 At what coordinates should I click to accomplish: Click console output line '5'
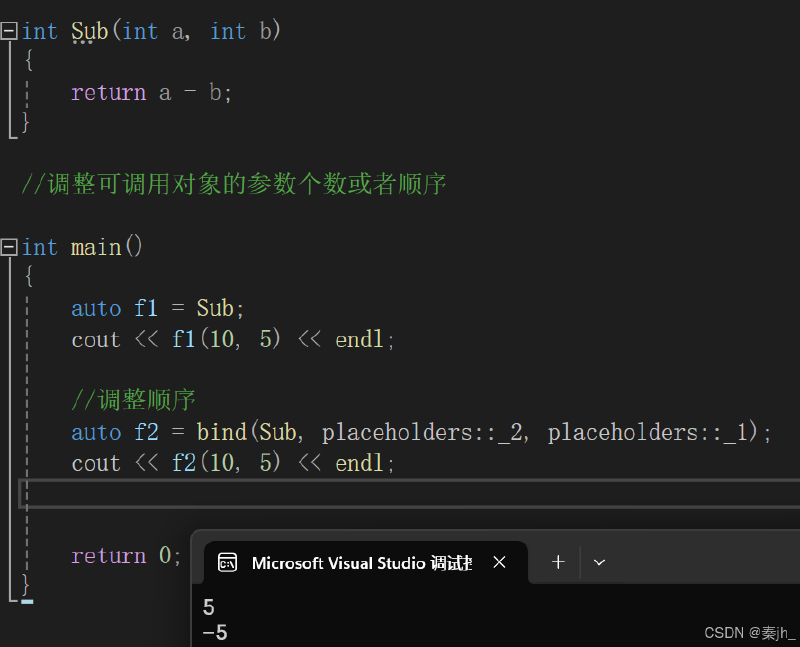[209, 607]
